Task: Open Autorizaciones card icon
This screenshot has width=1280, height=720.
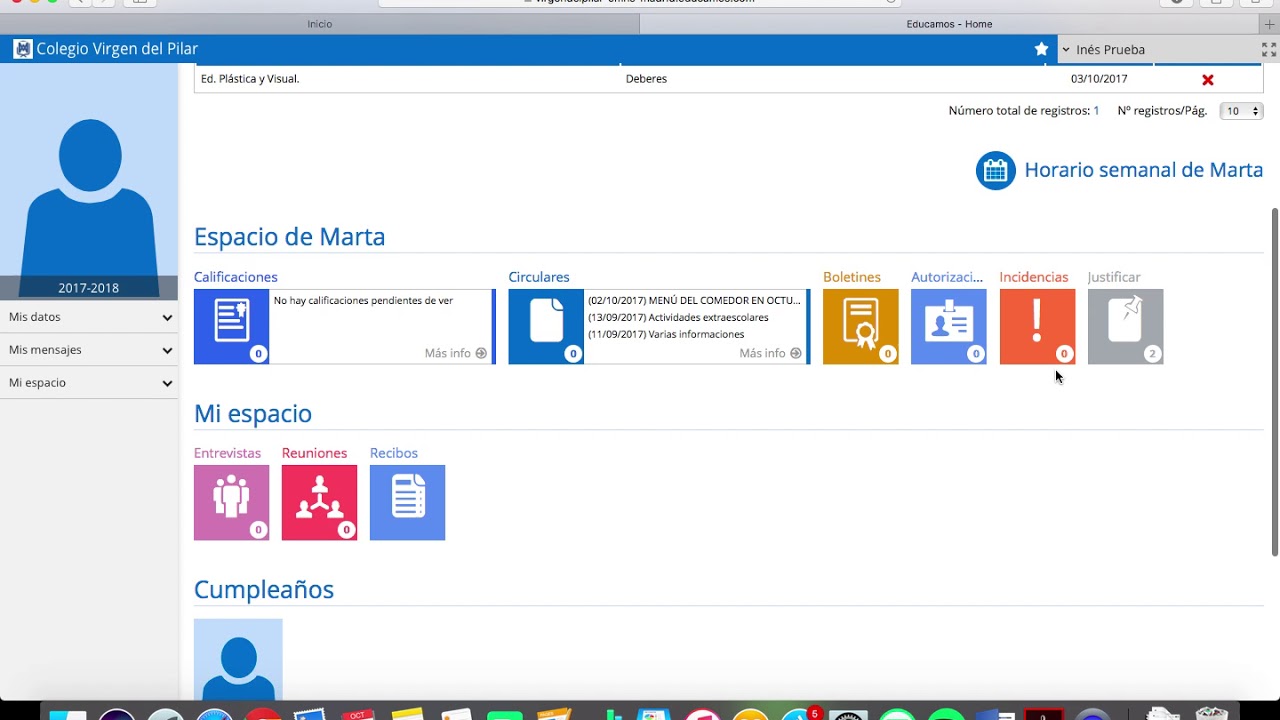Action: [948, 326]
